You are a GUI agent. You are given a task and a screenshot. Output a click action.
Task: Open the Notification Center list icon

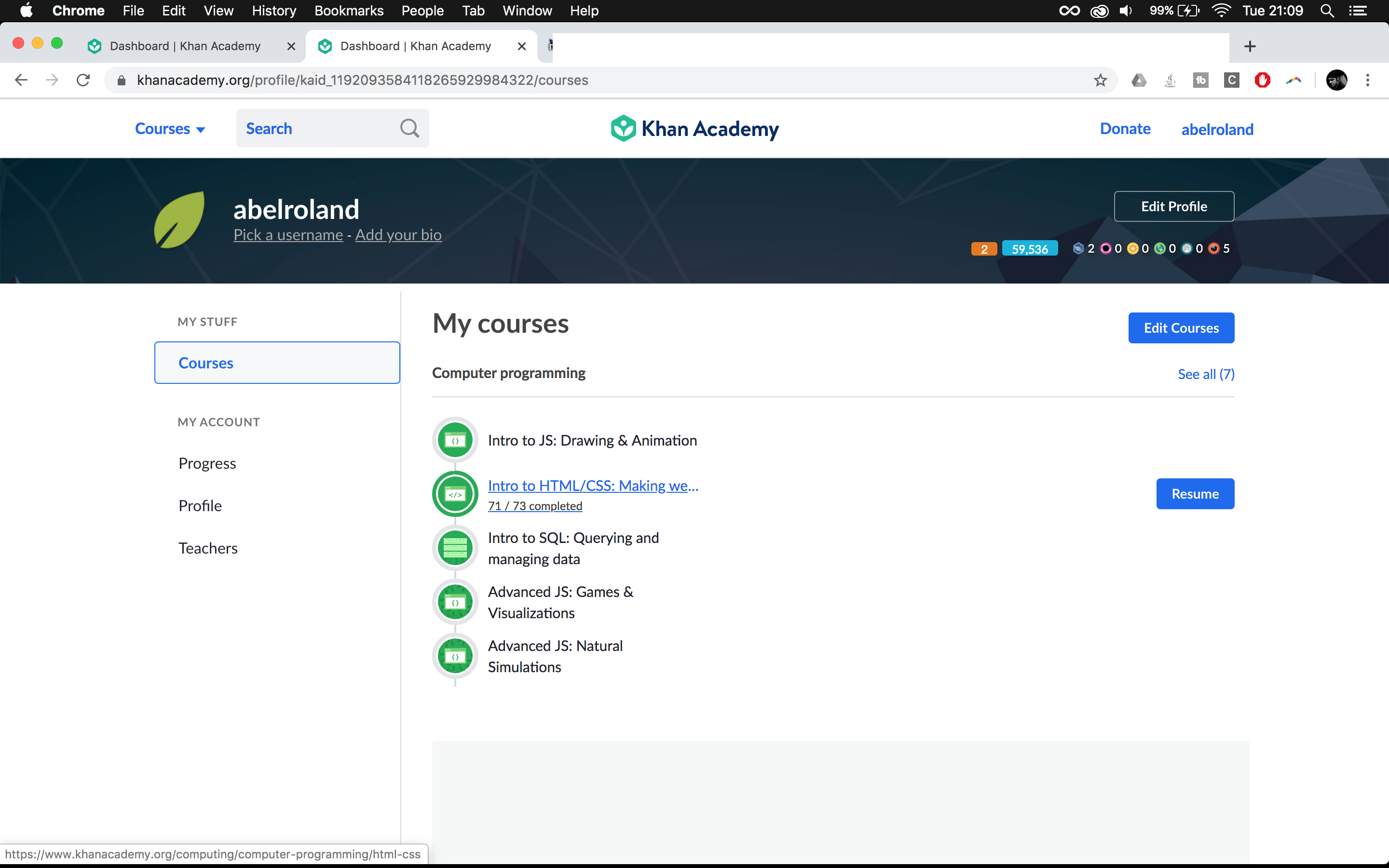point(1358,11)
